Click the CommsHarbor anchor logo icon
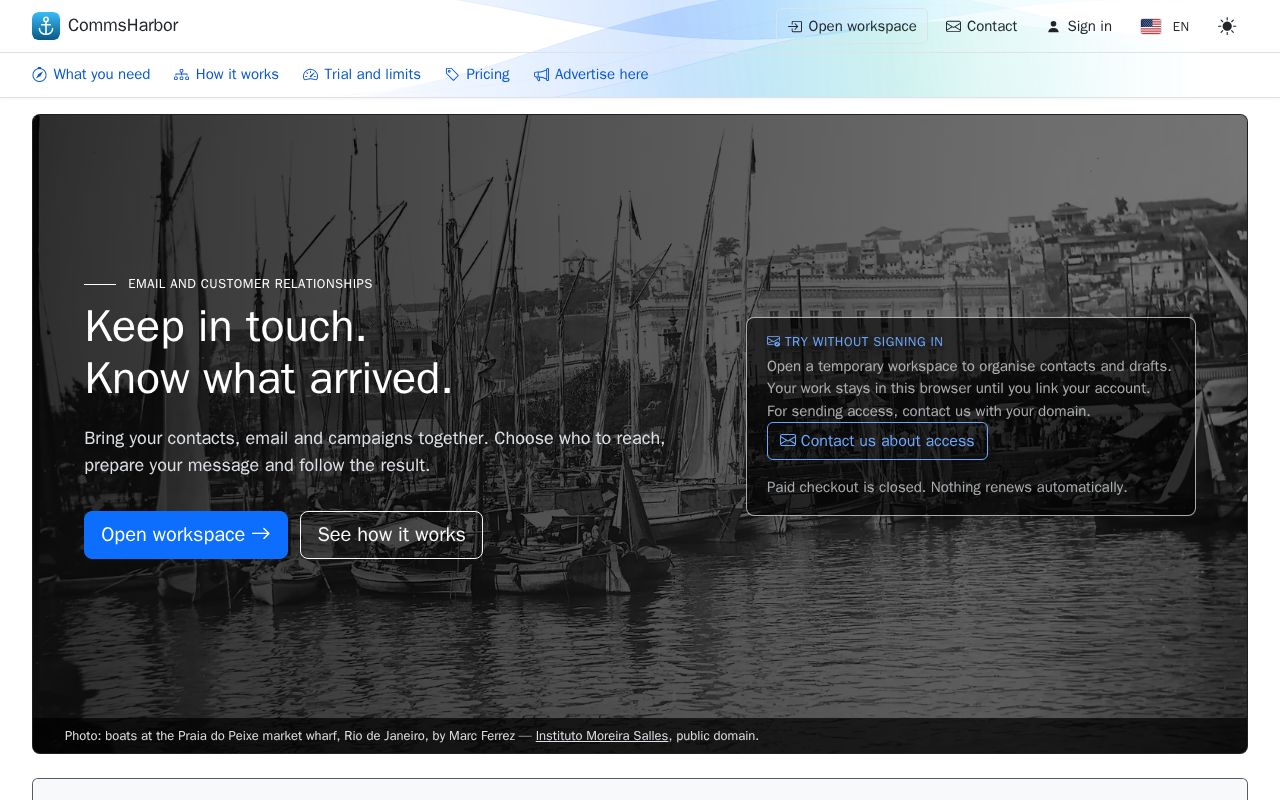Image resolution: width=1280 pixels, height=800 pixels. tap(46, 26)
